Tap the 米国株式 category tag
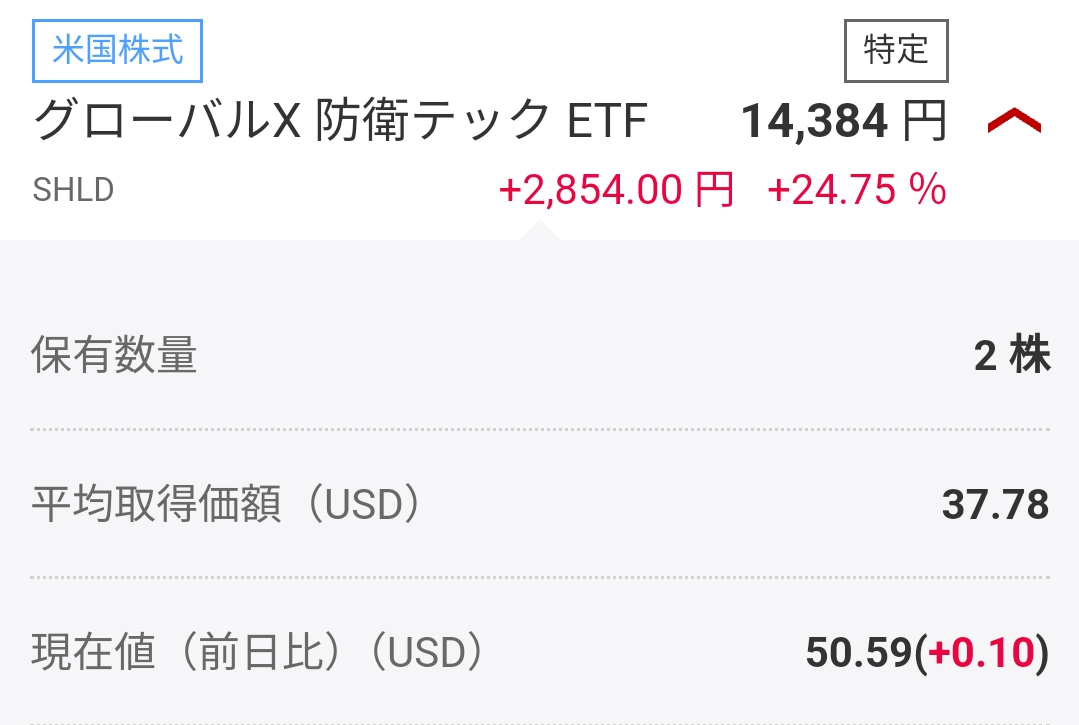The width and height of the screenshot is (1079, 725). (118, 51)
